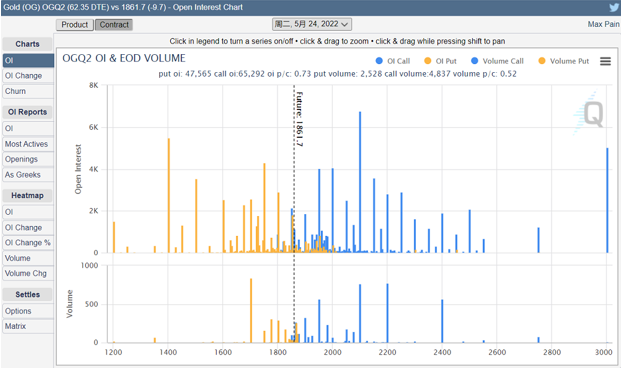Click the orange Volume Put bar at 1700
Image resolution: width=623 pixels, height=369 pixels.
[251, 311]
